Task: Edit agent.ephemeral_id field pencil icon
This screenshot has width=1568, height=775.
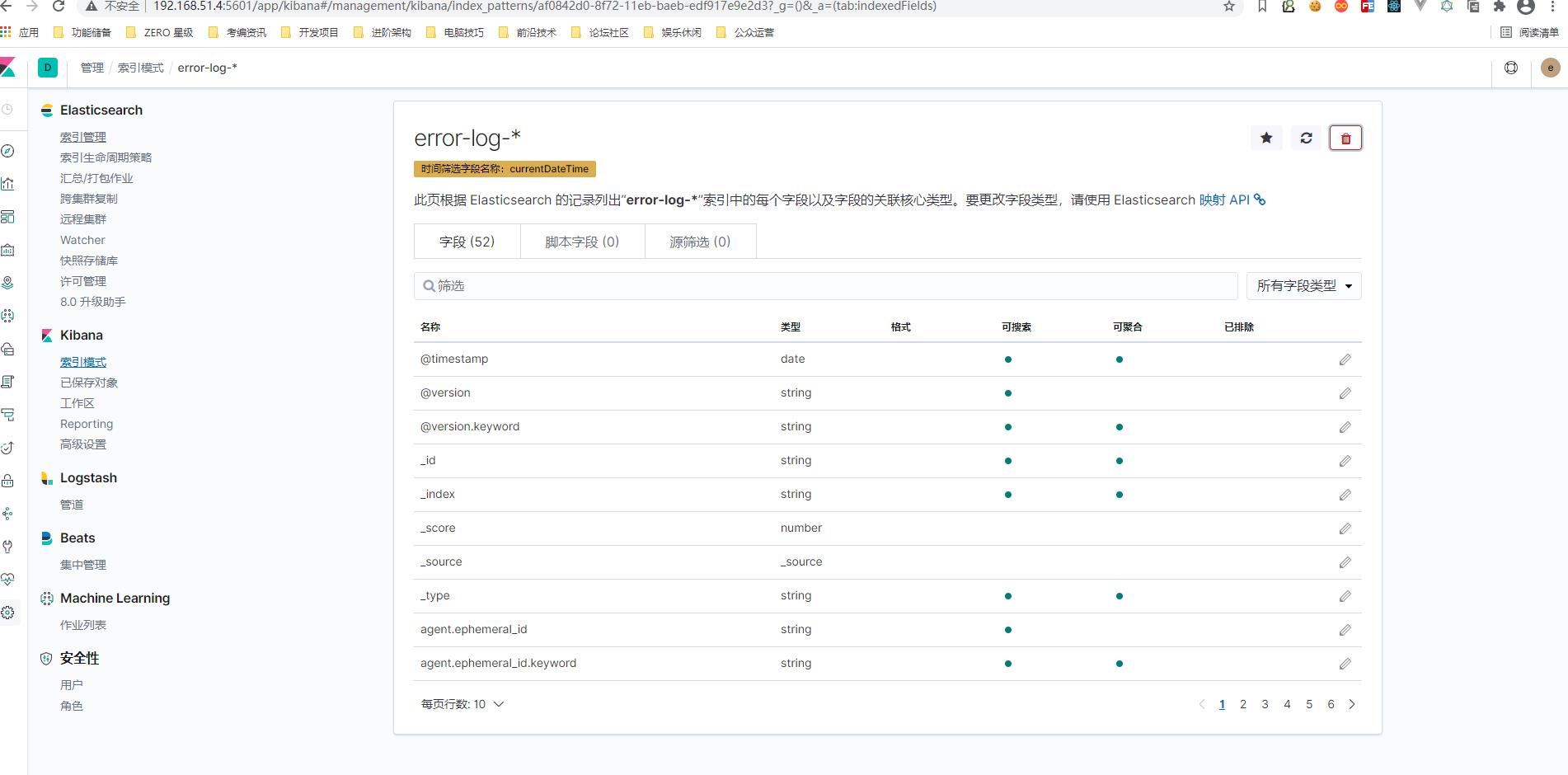Action: 1345,630
